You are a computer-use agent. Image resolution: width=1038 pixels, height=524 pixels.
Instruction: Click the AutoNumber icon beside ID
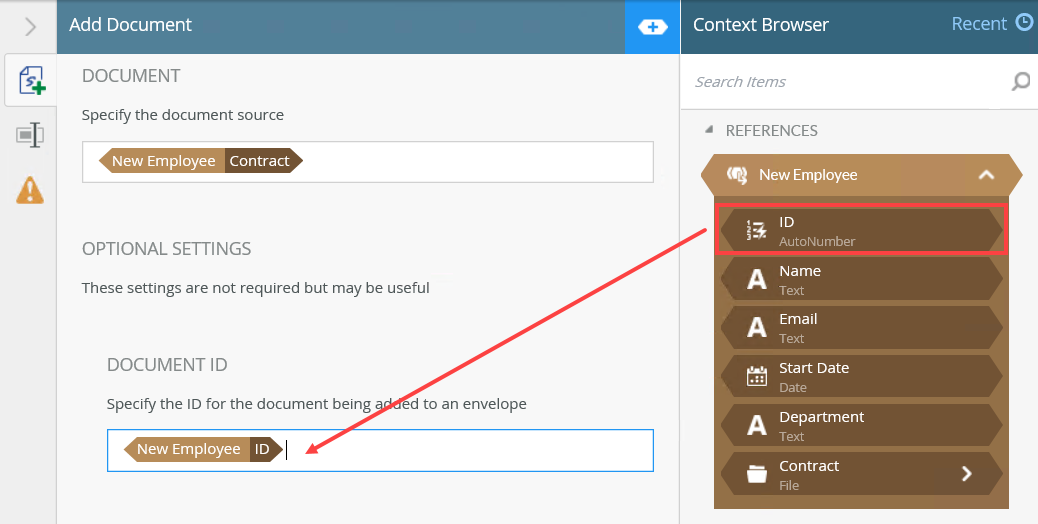pos(756,230)
